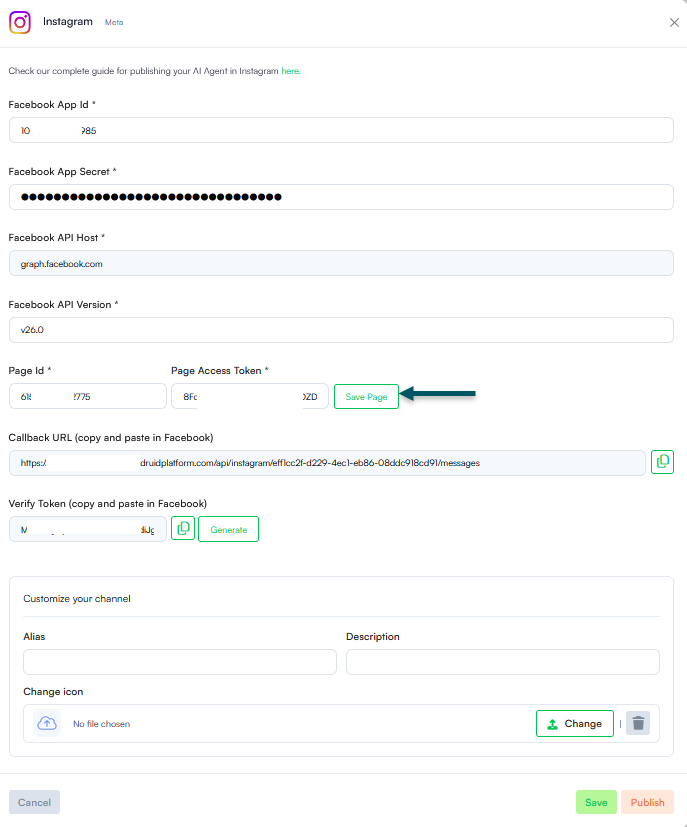Screen dimensions: 687x827
Task: Open the complete guide 'here' link
Action: [x=291, y=71]
